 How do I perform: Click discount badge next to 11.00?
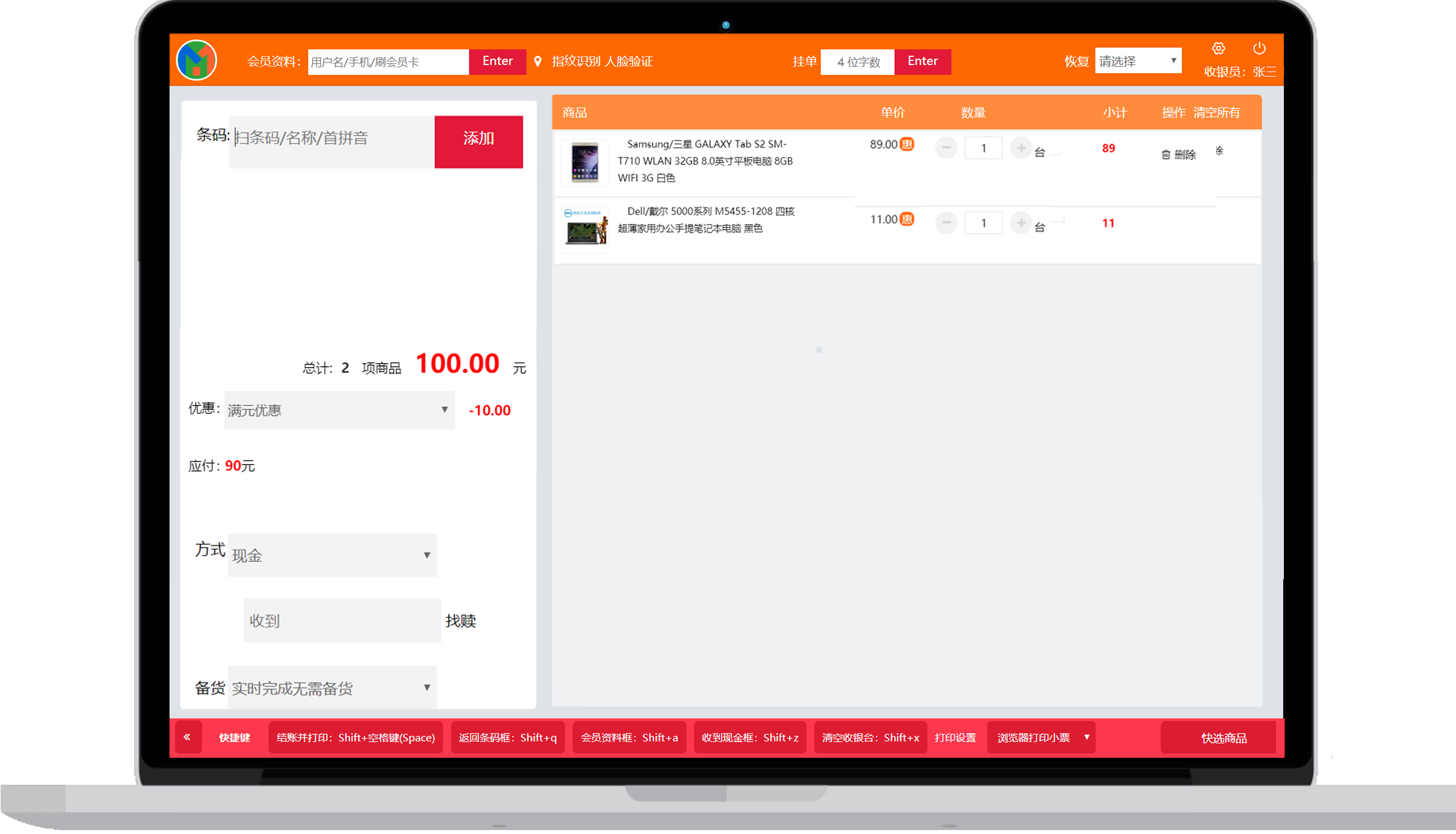click(907, 219)
